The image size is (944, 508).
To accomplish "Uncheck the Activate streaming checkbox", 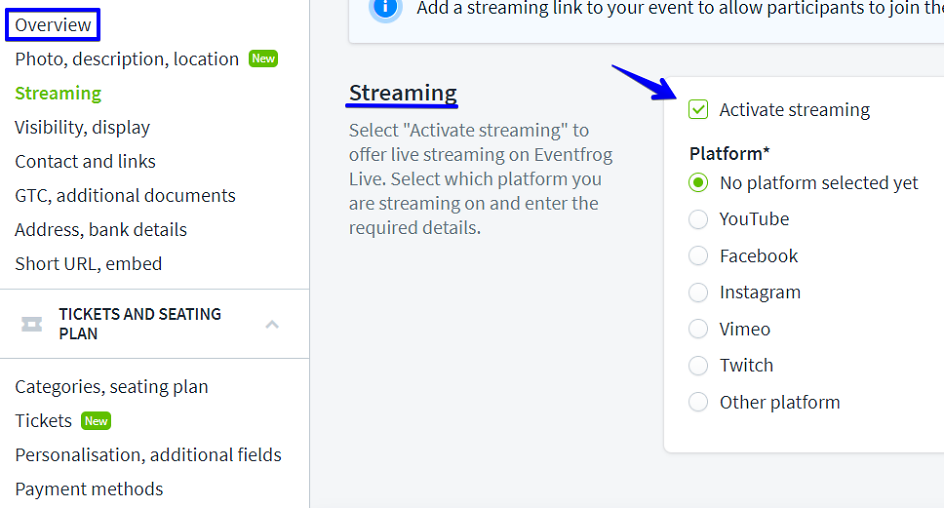I will pyautogui.click(x=698, y=110).
